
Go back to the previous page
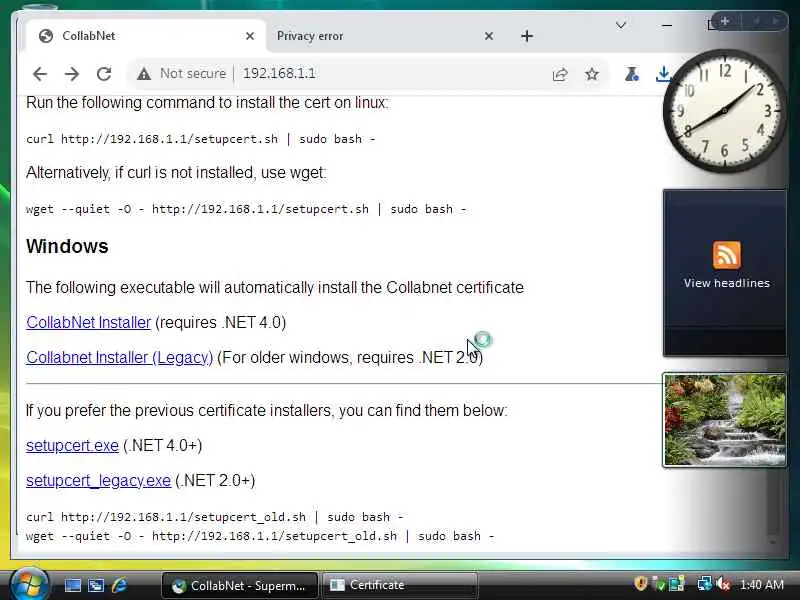(40, 74)
